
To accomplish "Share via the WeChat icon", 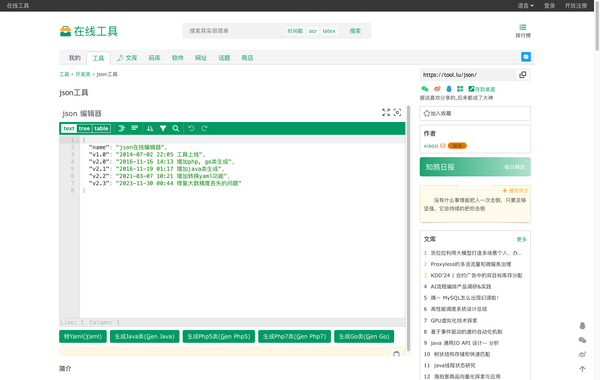I will (x=425, y=89).
